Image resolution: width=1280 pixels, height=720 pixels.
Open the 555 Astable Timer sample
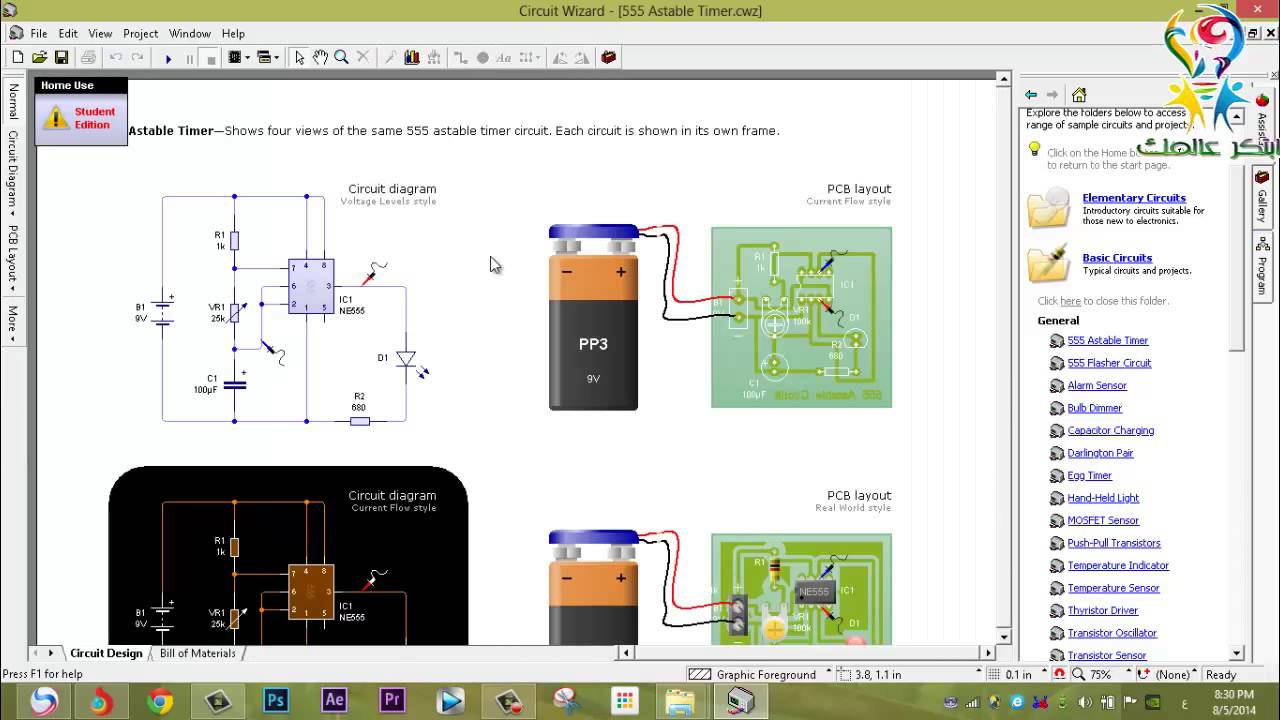pos(1108,341)
